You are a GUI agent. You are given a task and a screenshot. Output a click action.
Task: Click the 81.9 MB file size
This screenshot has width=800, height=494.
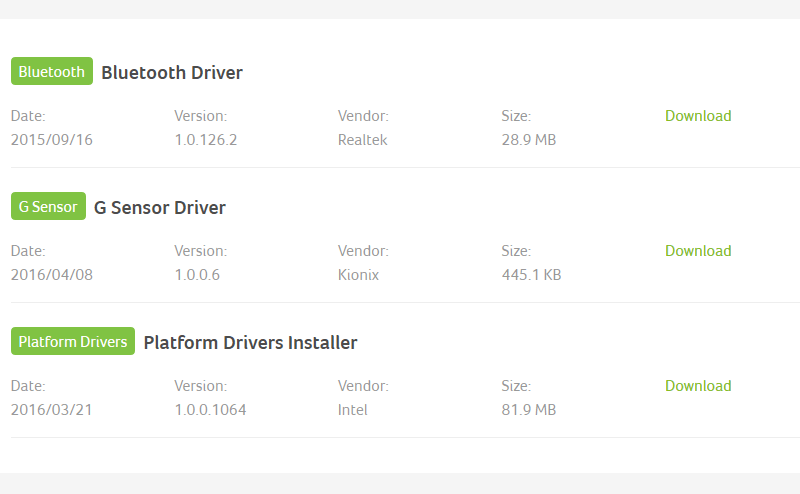tap(529, 409)
